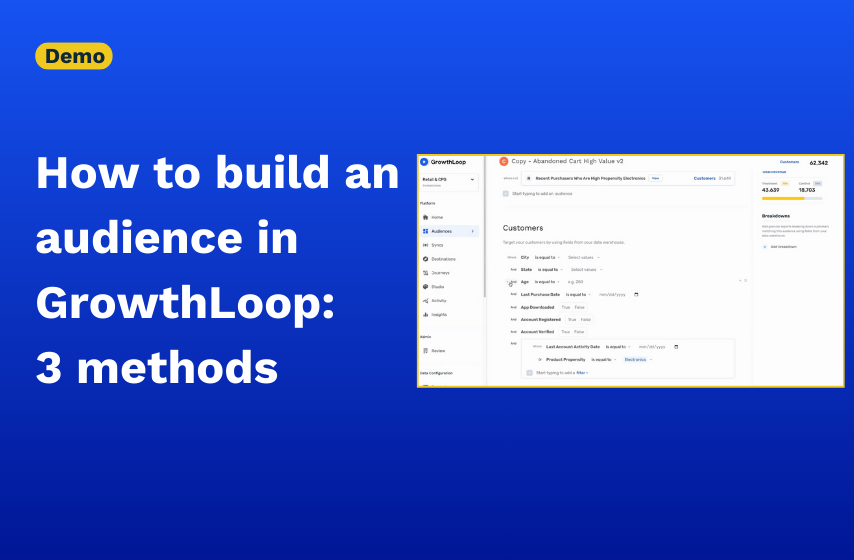Open calendar picker for Last Purchase Date
This screenshot has width=854, height=560.
[x=636, y=295]
